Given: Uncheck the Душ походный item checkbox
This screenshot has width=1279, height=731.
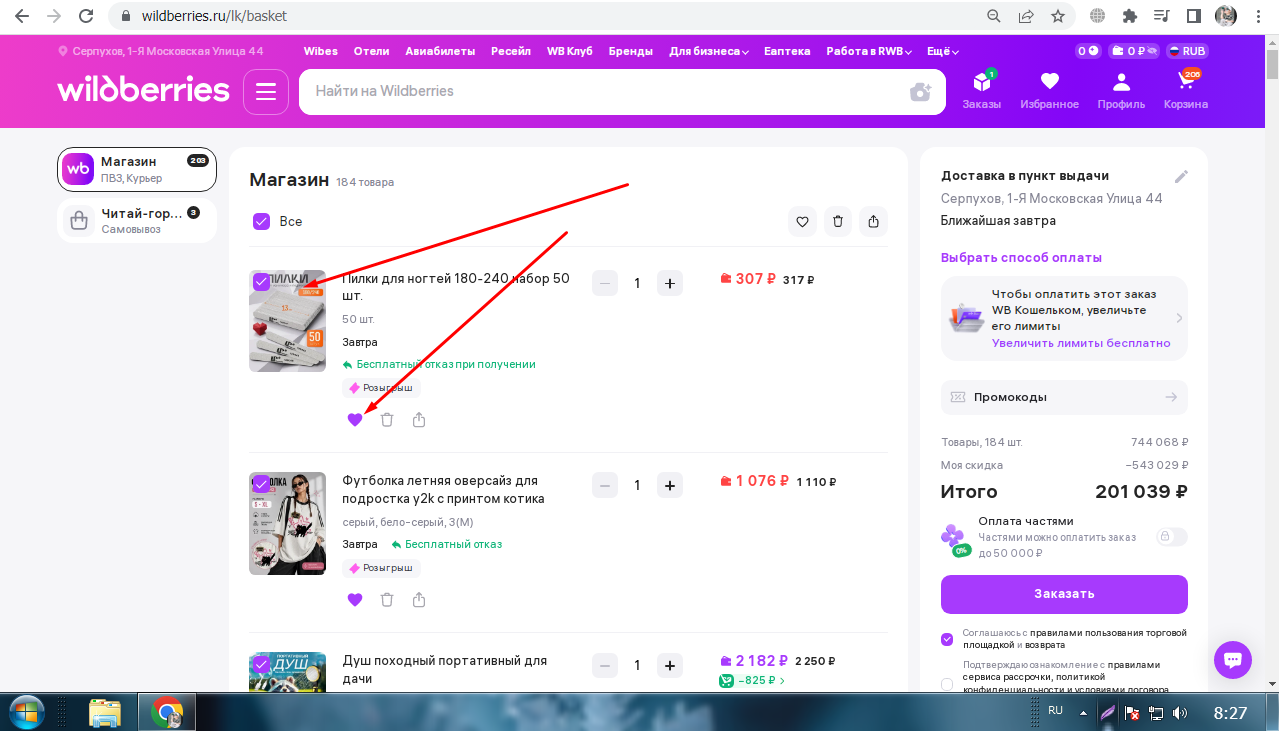Looking at the screenshot, I should pos(261,664).
